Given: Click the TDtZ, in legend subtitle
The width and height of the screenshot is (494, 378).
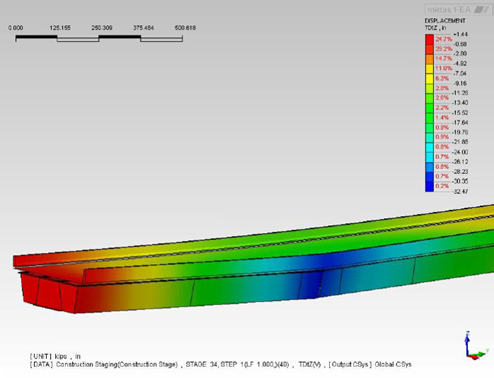Looking at the screenshot, I should click(435, 28).
